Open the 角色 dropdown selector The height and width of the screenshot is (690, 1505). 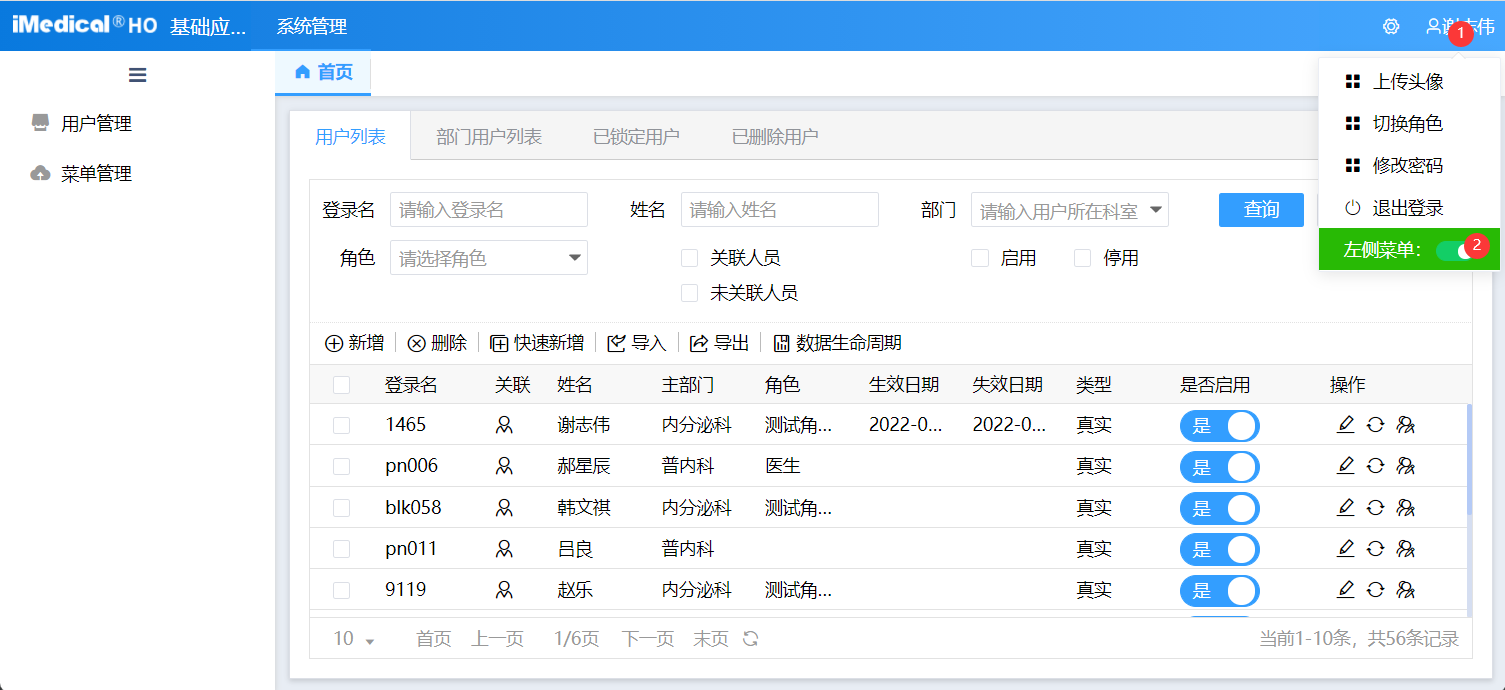(488, 258)
